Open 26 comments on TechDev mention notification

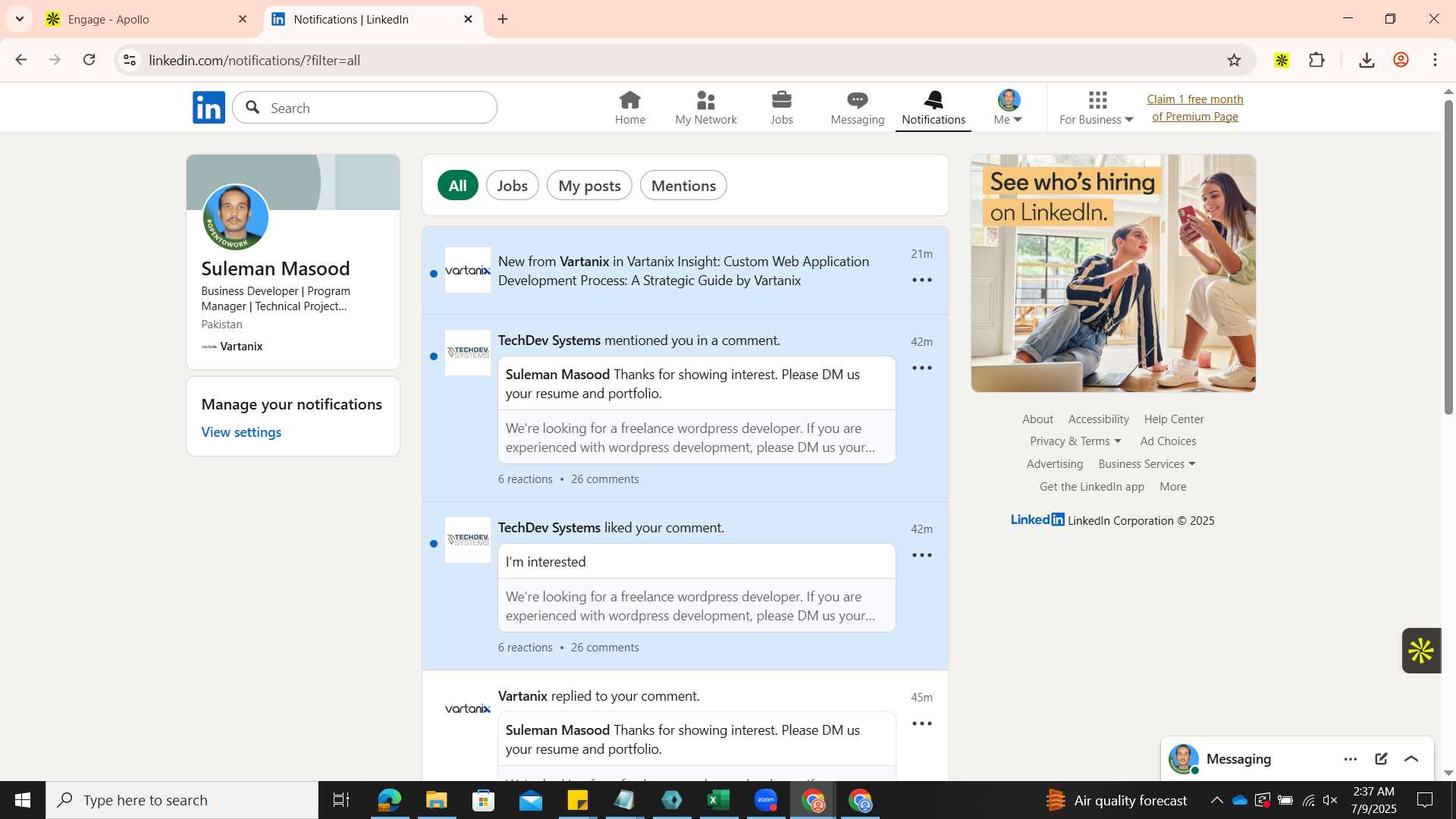(x=604, y=479)
